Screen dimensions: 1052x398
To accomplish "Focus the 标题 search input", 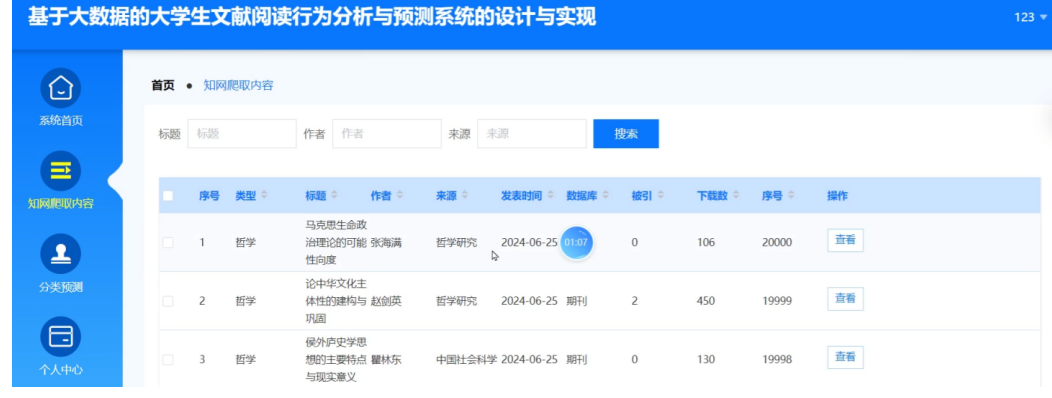I will [242, 134].
